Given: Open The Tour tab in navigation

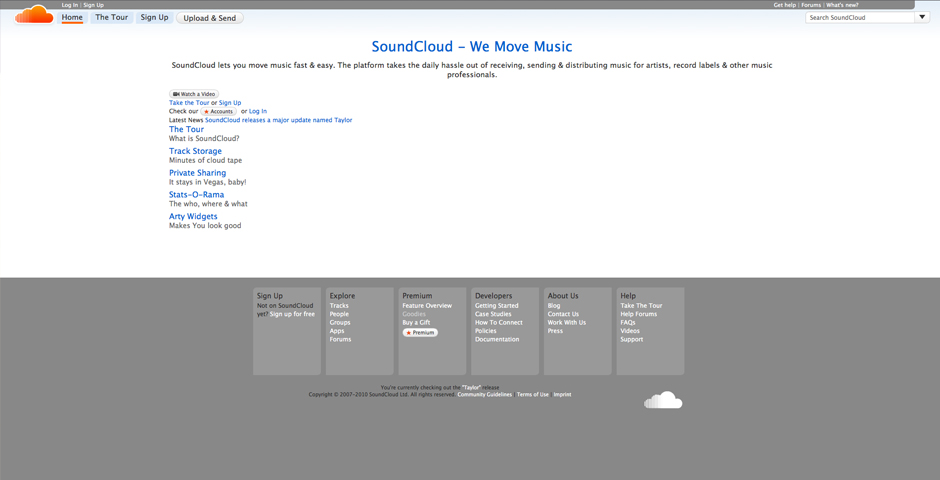Looking at the screenshot, I should (x=112, y=17).
